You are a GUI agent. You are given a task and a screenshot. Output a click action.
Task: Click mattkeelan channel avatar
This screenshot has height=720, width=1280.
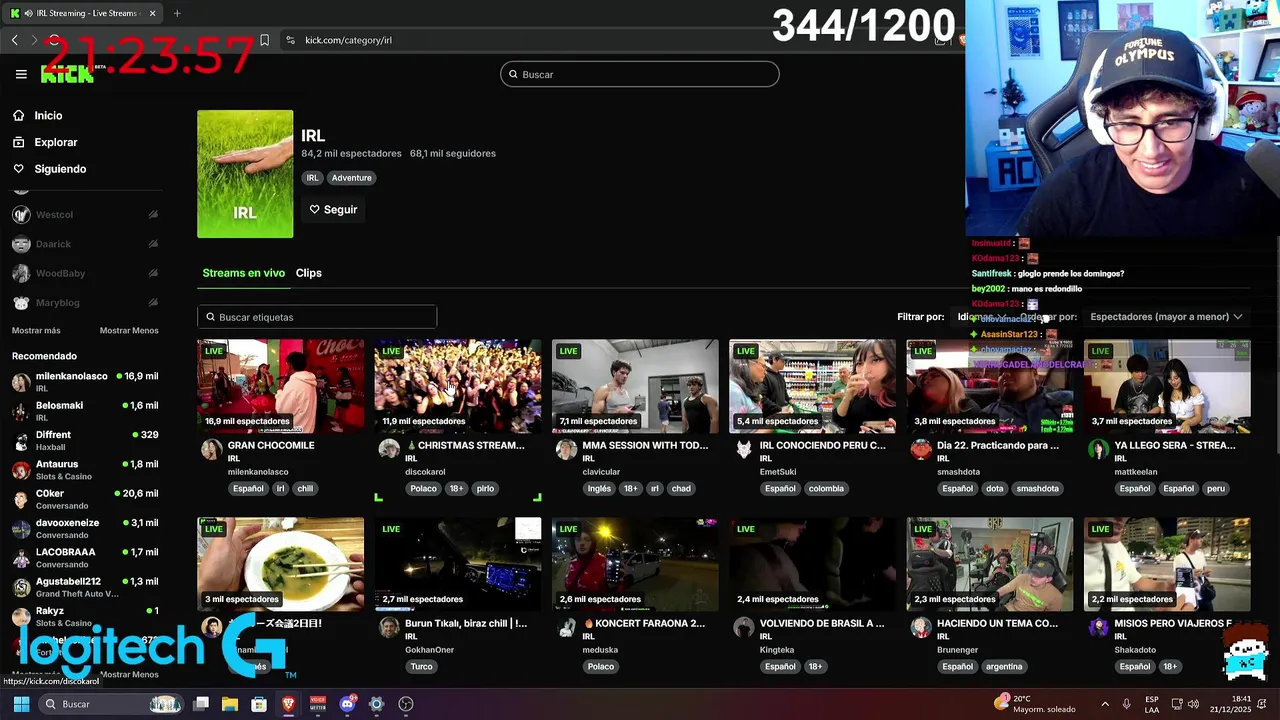click(1098, 449)
